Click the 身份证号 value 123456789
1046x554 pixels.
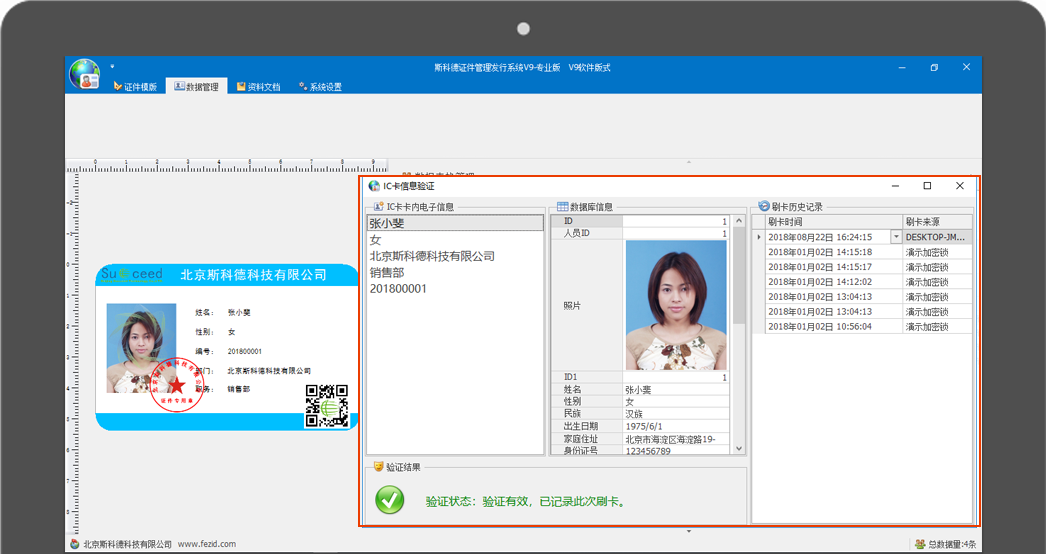(x=676, y=451)
